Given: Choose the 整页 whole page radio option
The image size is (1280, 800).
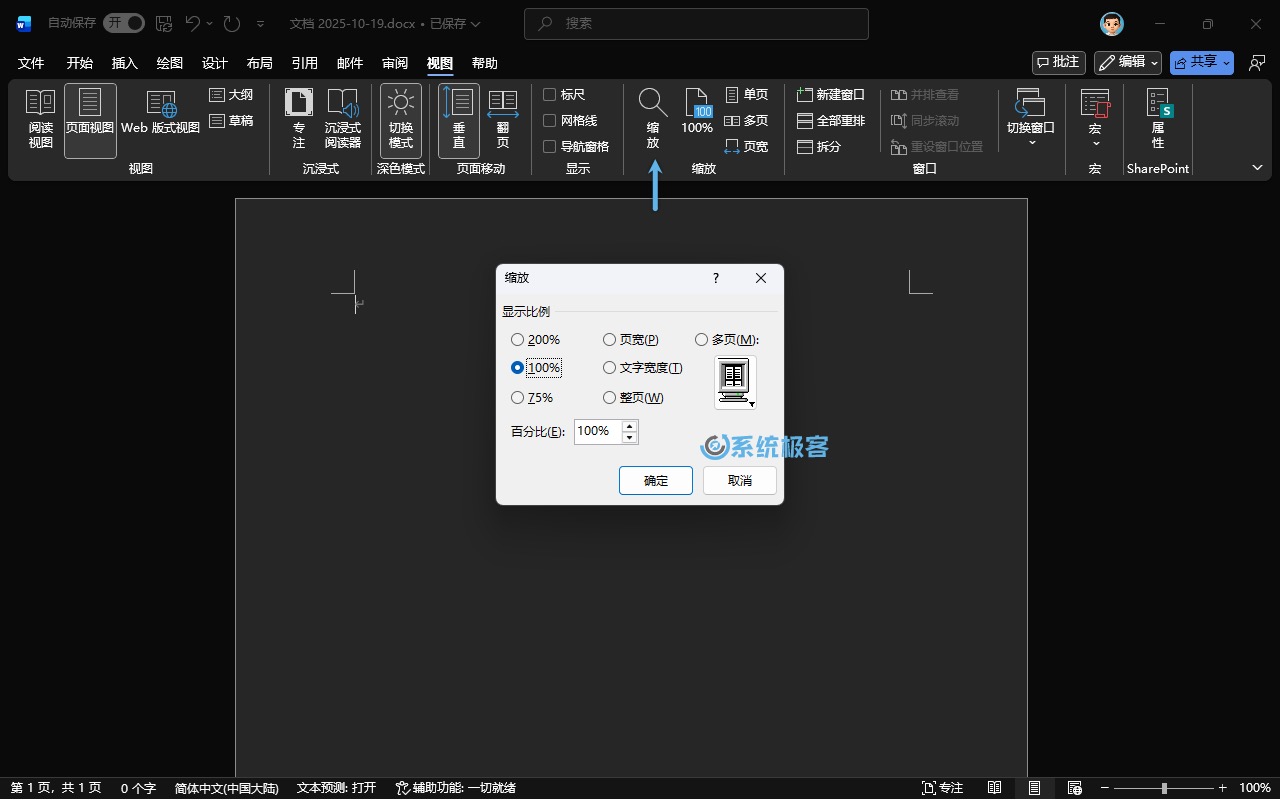Looking at the screenshot, I should click(609, 398).
